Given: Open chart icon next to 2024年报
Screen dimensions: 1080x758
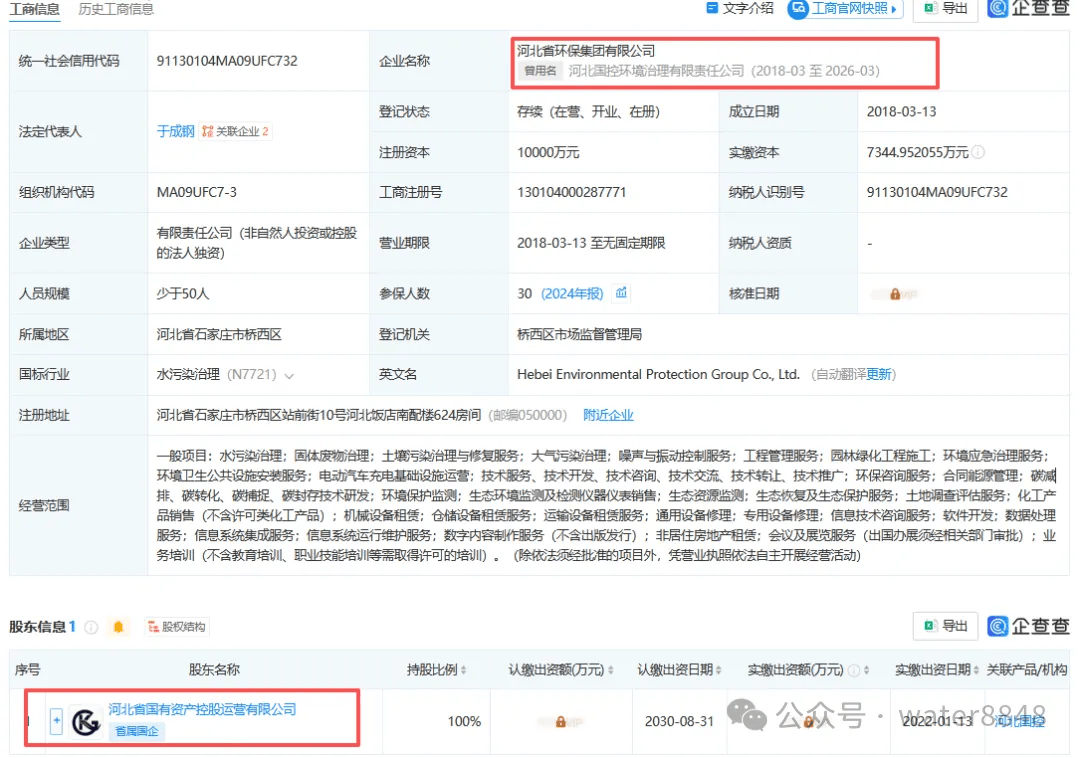Looking at the screenshot, I should (622, 293).
